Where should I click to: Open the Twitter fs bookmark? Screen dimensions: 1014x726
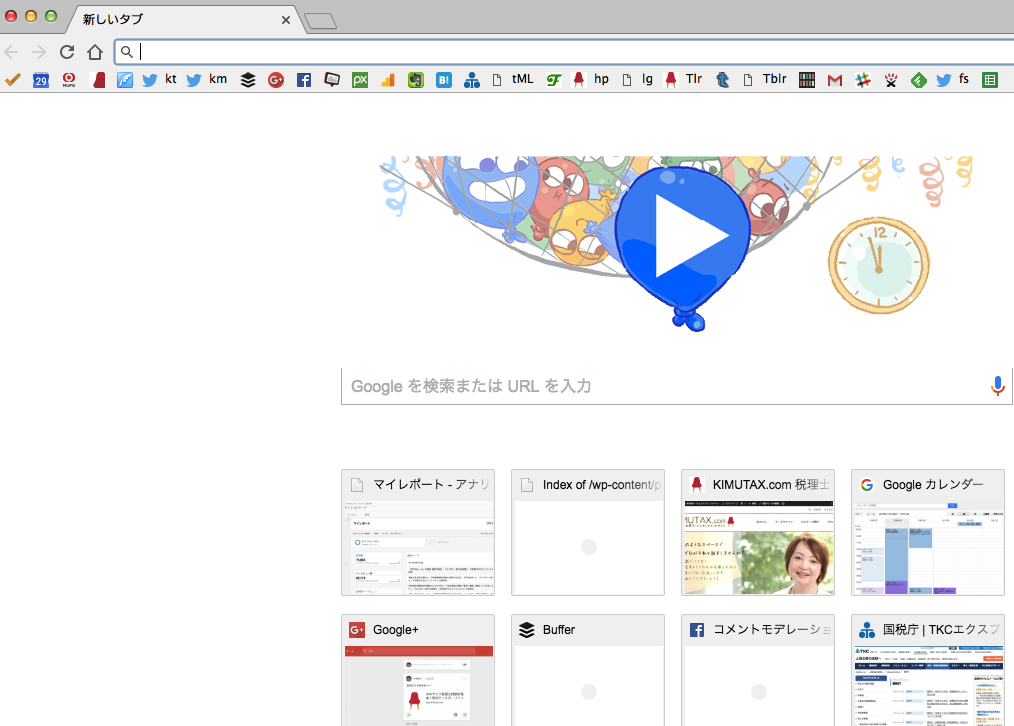point(953,80)
